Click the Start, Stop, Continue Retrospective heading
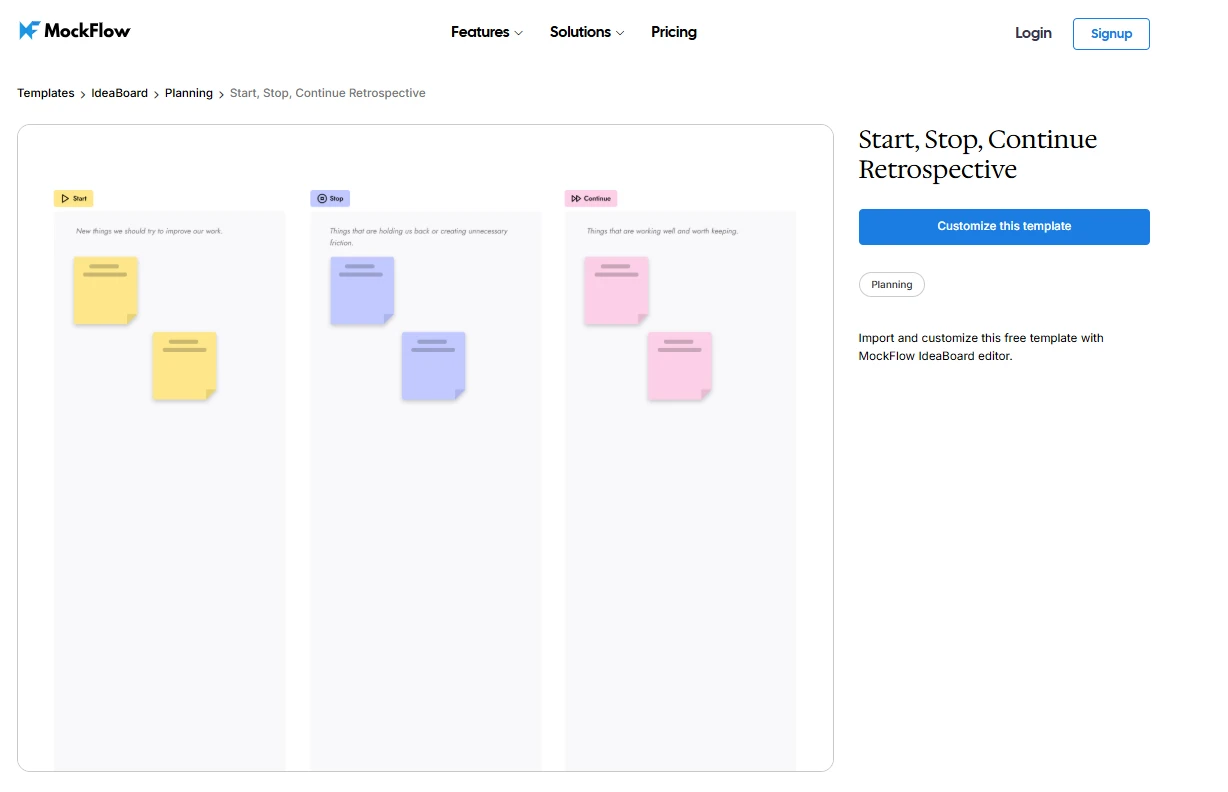 coord(978,154)
